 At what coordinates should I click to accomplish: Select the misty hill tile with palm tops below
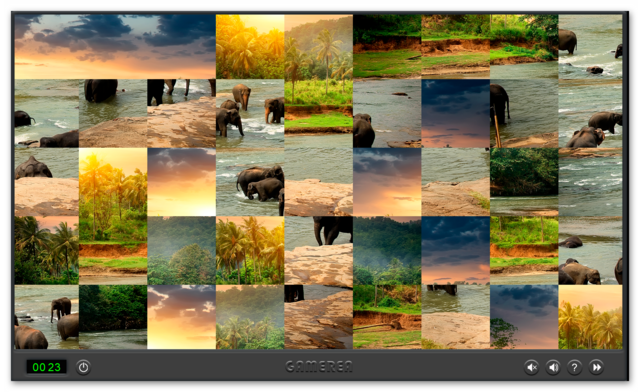click(250, 317)
